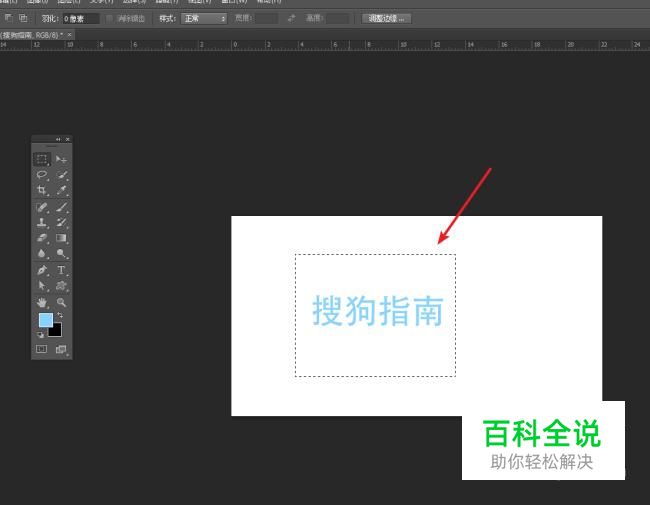Select the Horizontal Type tool
Viewport: 650px width, 505px height.
coord(61,270)
